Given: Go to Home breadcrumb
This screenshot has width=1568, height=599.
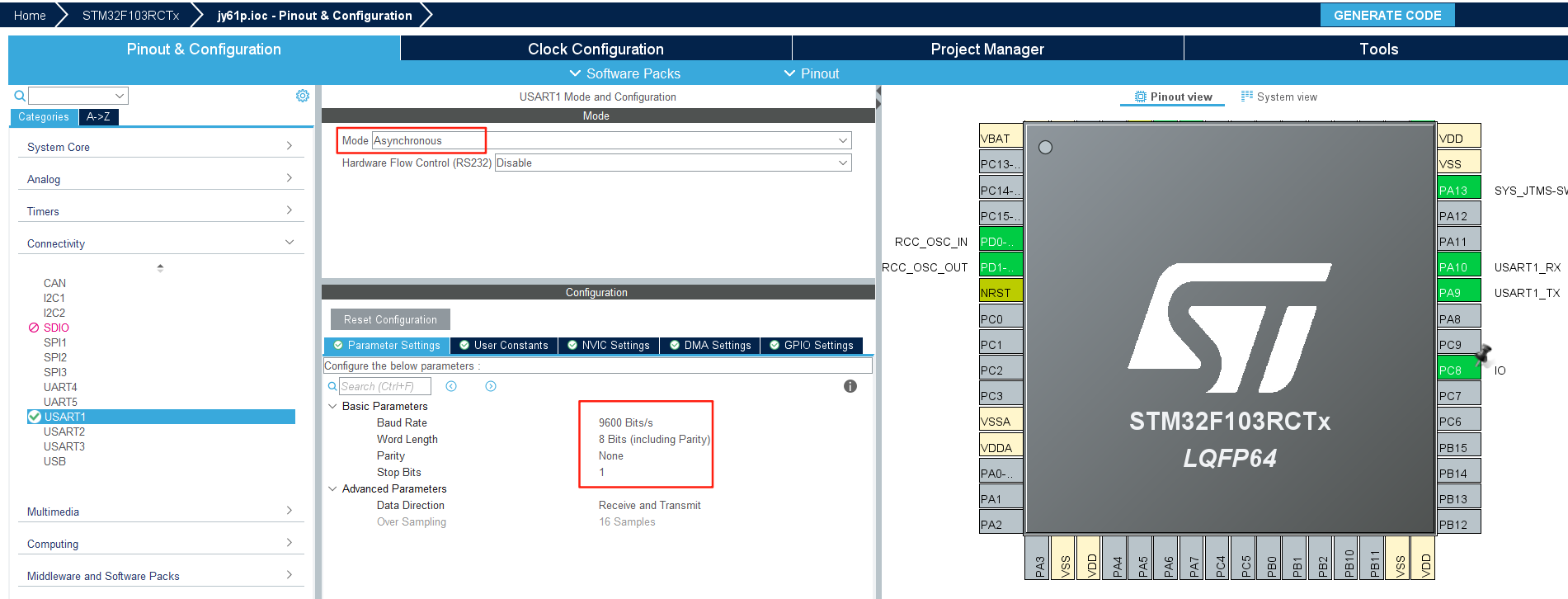Looking at the screenshot, I should click(x=30, y=15).
